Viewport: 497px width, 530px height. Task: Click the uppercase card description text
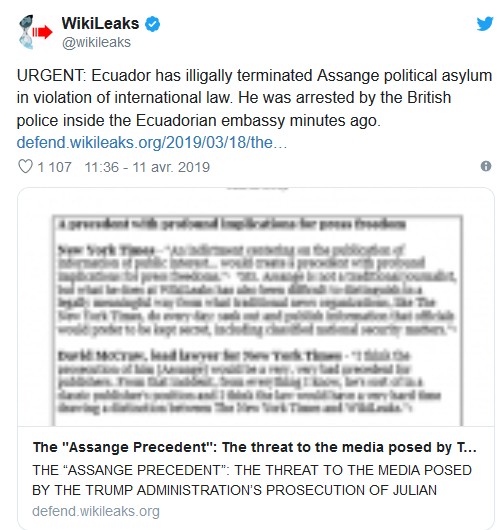coord(252,480)
